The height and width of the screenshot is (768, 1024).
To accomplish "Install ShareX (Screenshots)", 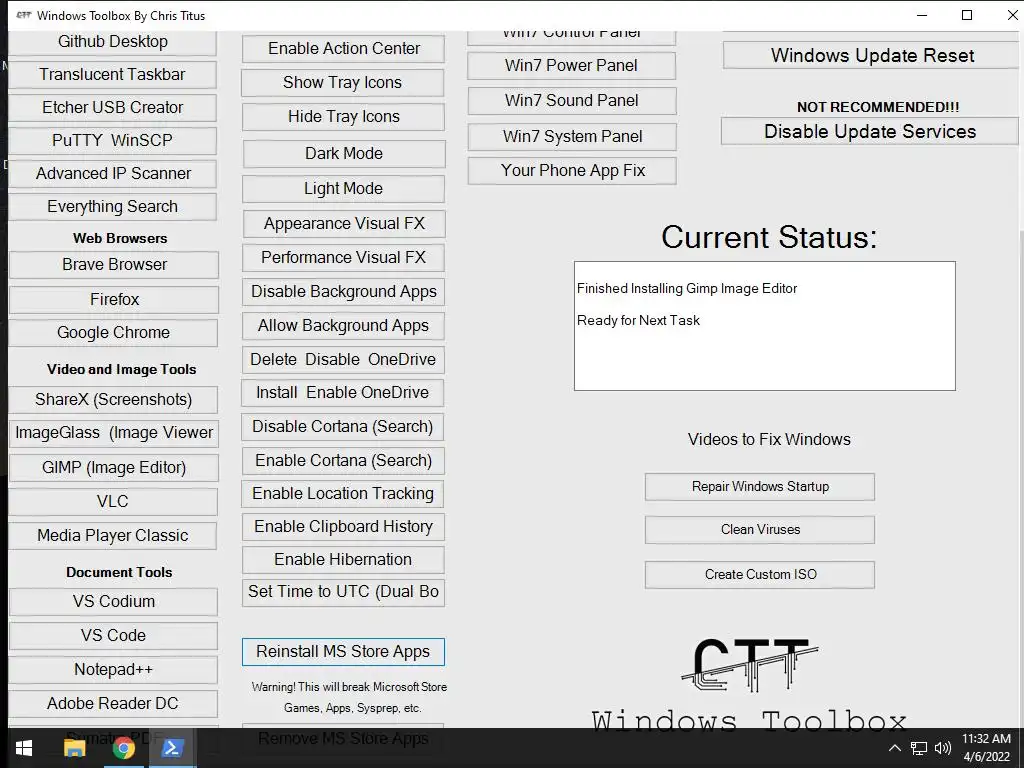I will [114, 400].
